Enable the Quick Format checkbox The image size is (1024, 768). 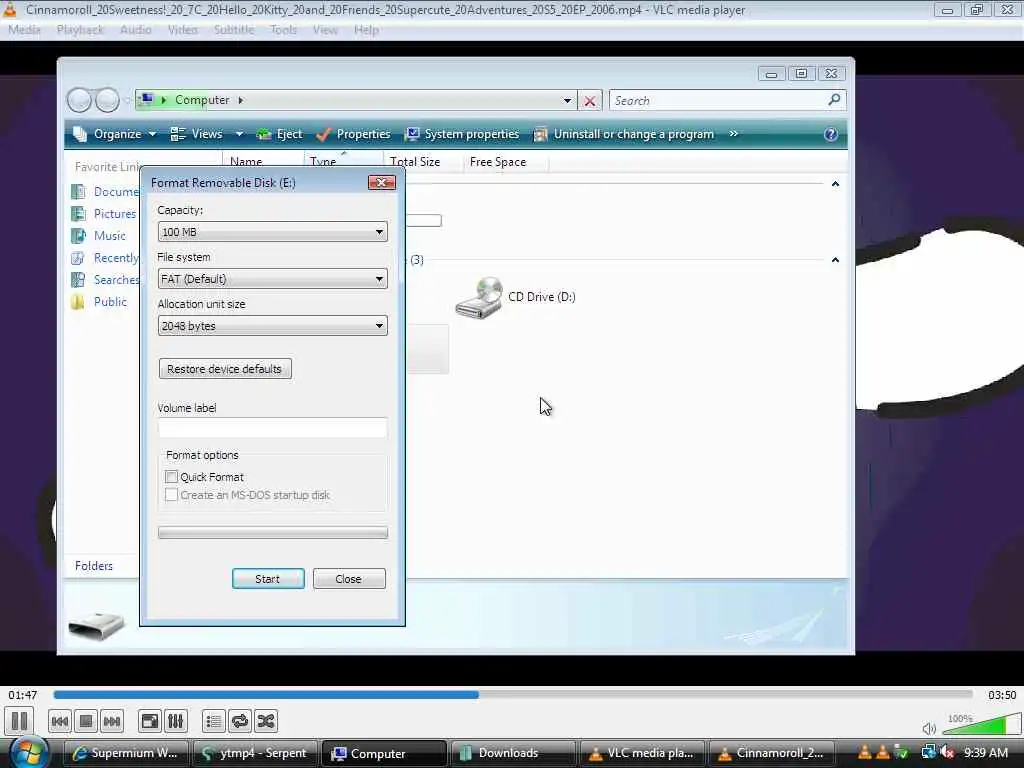point(172,477)
